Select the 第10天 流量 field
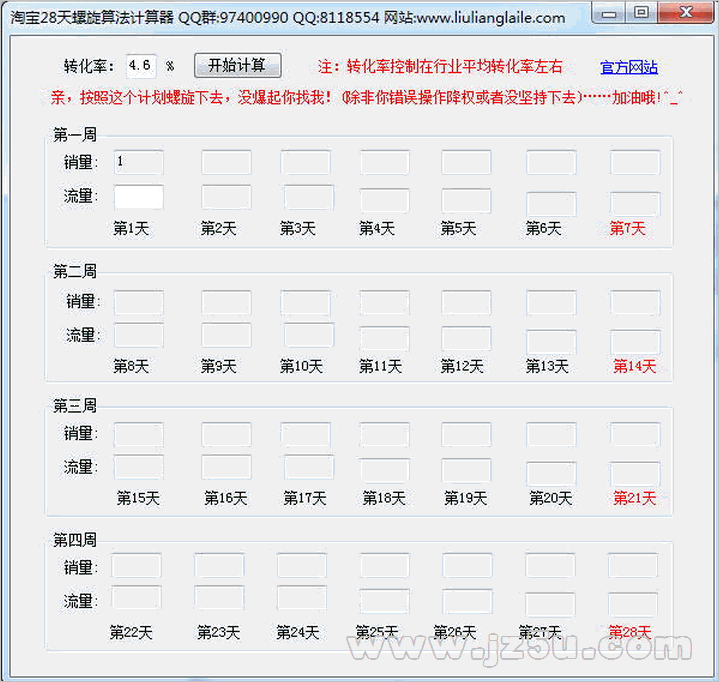Image resolution: width=719 pixels, height=682 pixels. click(309, 335)
